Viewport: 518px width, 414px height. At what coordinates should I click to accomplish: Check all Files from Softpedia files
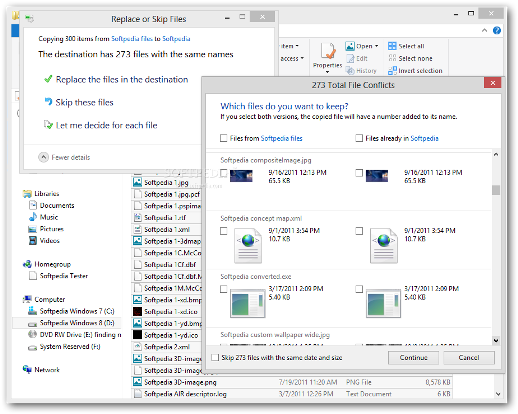(x=224, y=138)
